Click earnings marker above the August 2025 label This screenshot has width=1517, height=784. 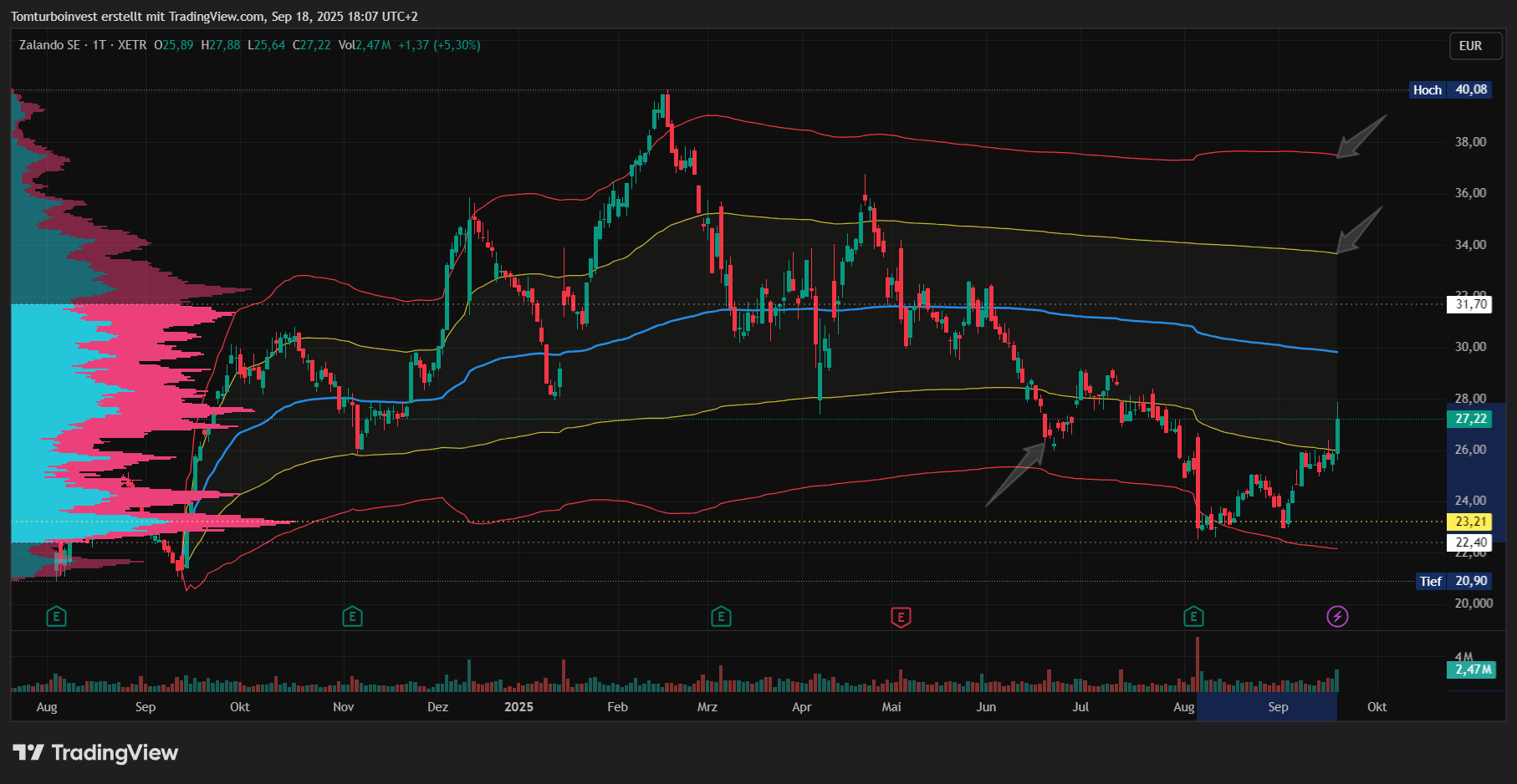pyautogui.click(x=1193, y=618)
